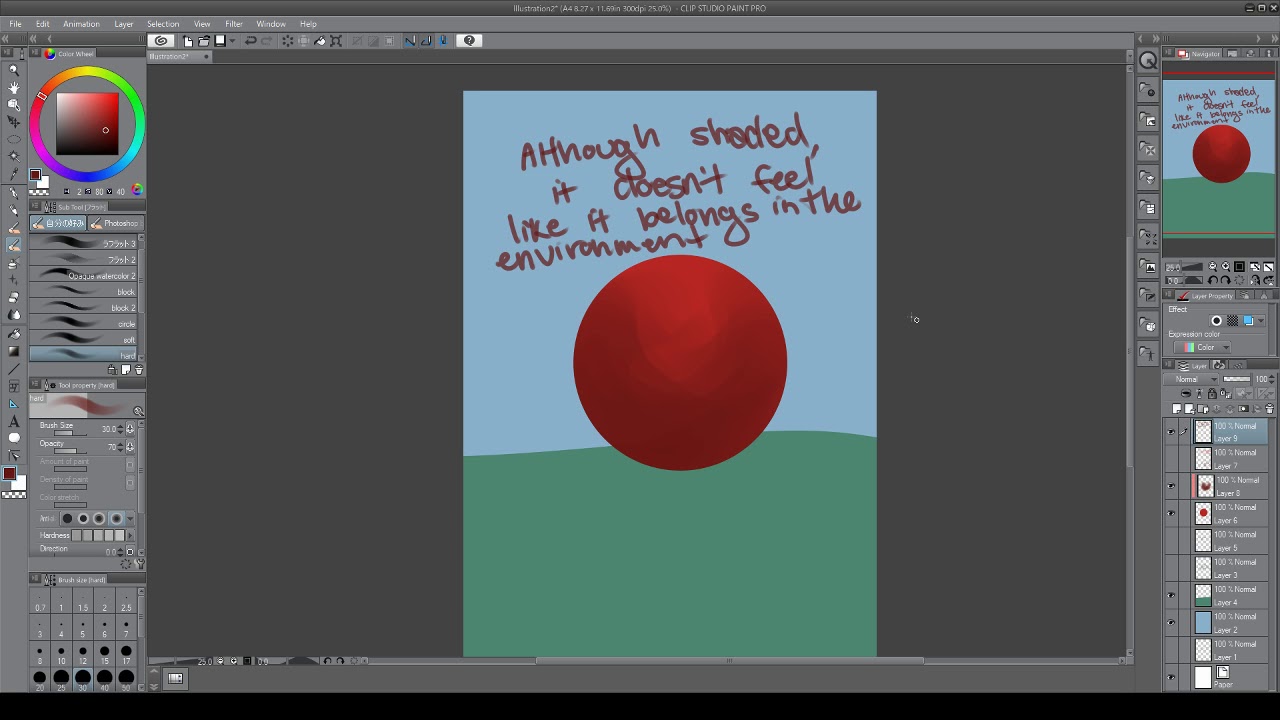
Task: Select the Zoom magnifier tool
Action: 14,70
